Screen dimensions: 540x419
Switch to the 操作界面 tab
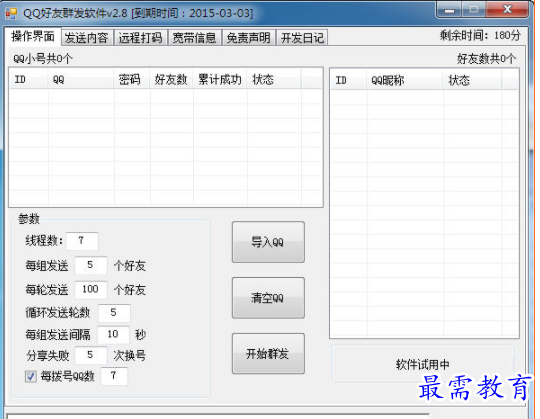pos(33,36)
